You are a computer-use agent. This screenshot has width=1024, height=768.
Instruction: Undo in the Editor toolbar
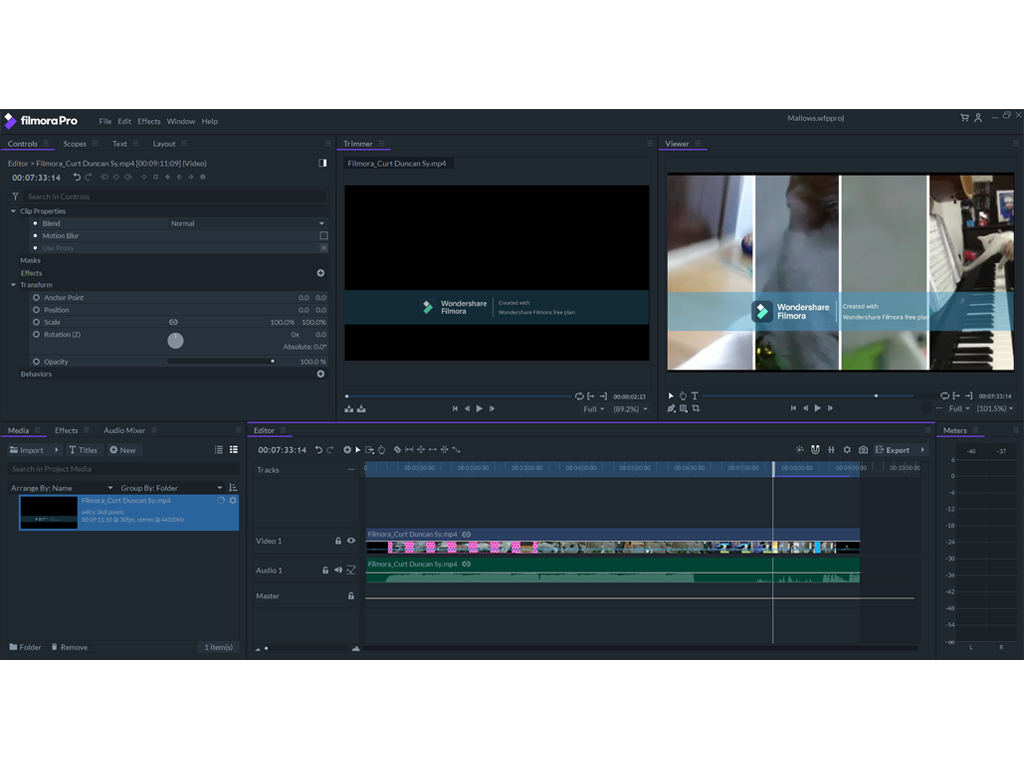click(319, 449)
